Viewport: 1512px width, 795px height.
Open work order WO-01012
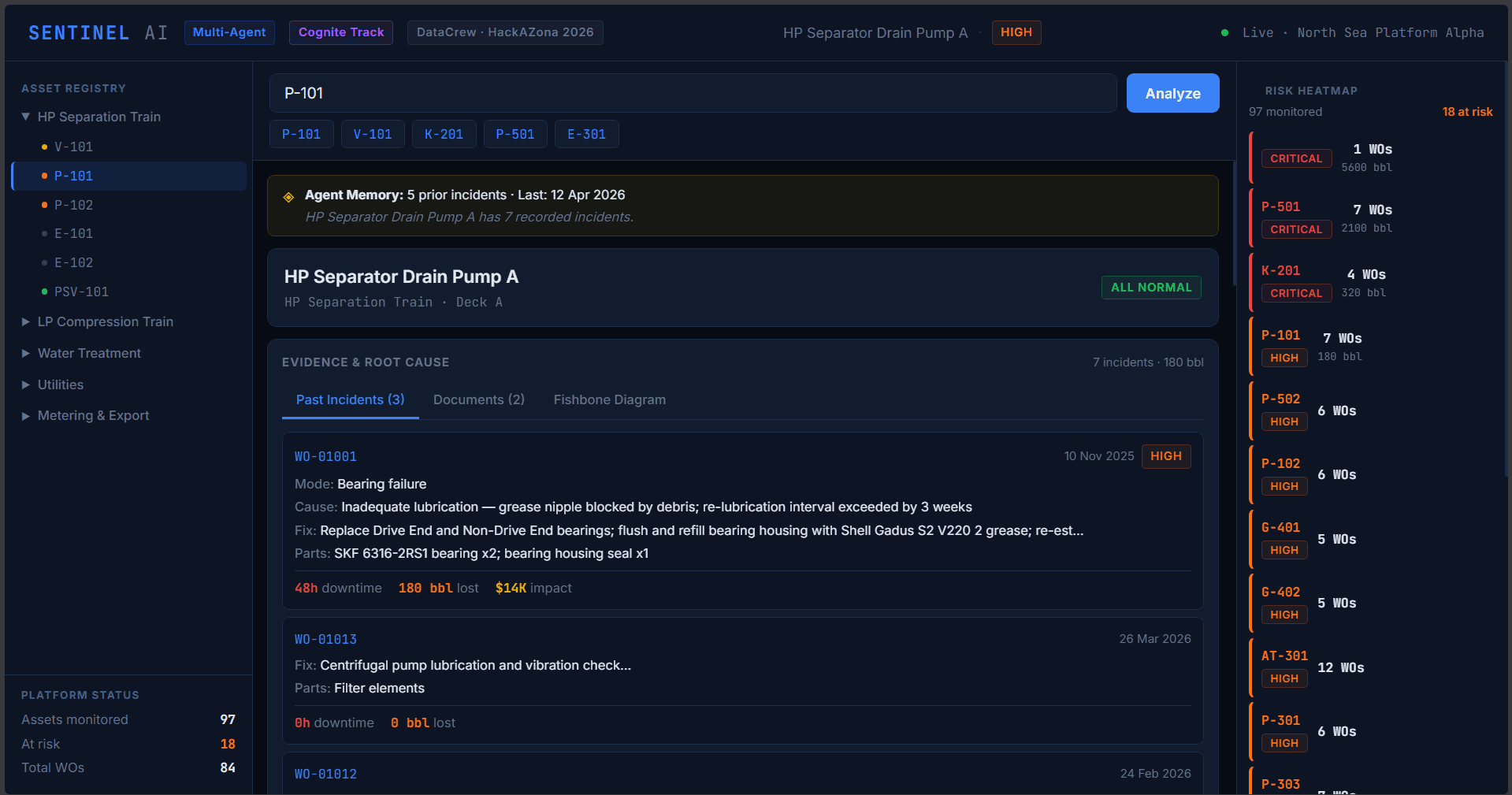[325, 774]
